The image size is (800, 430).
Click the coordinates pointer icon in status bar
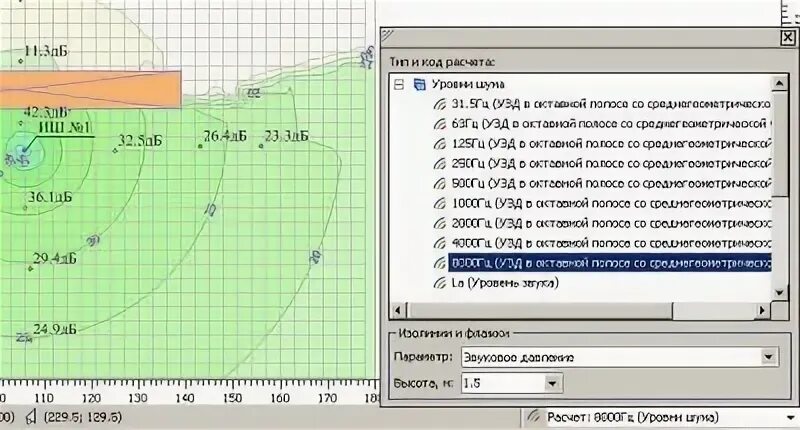pos(31,417)
